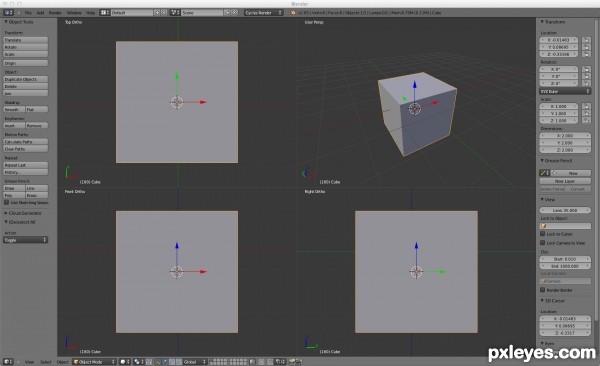The width and height of the screenshot is (600, 366).
Task: Enable Use Sketching Sessions checkbox
Action: pos(7,203)
